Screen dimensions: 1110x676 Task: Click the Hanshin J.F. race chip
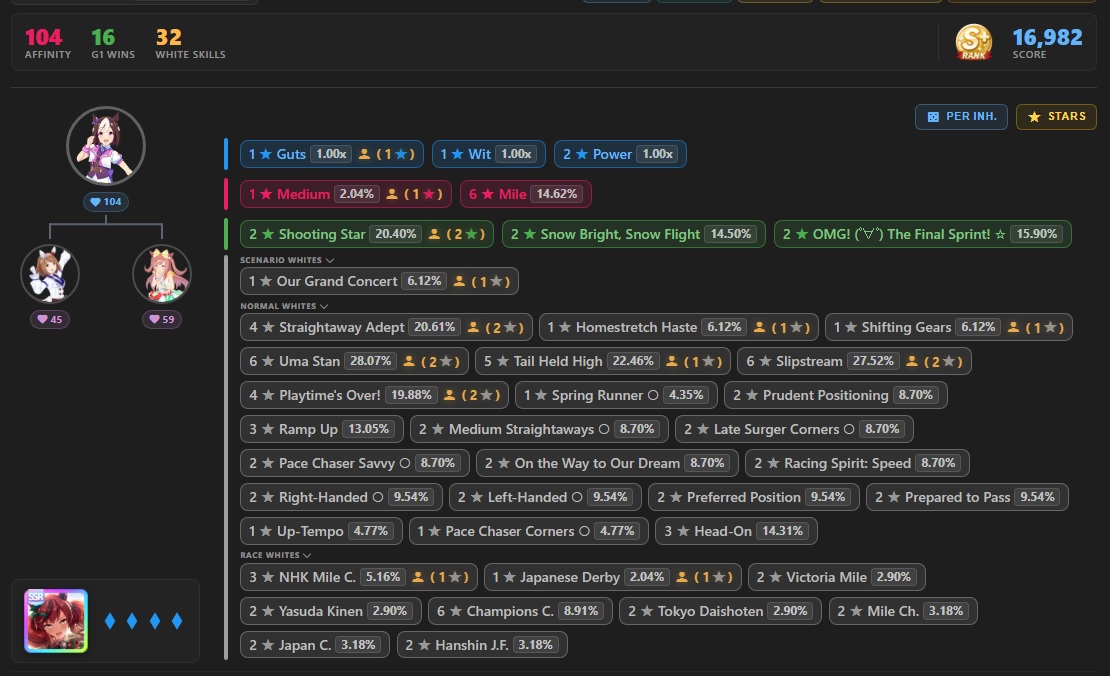point(482,645)
